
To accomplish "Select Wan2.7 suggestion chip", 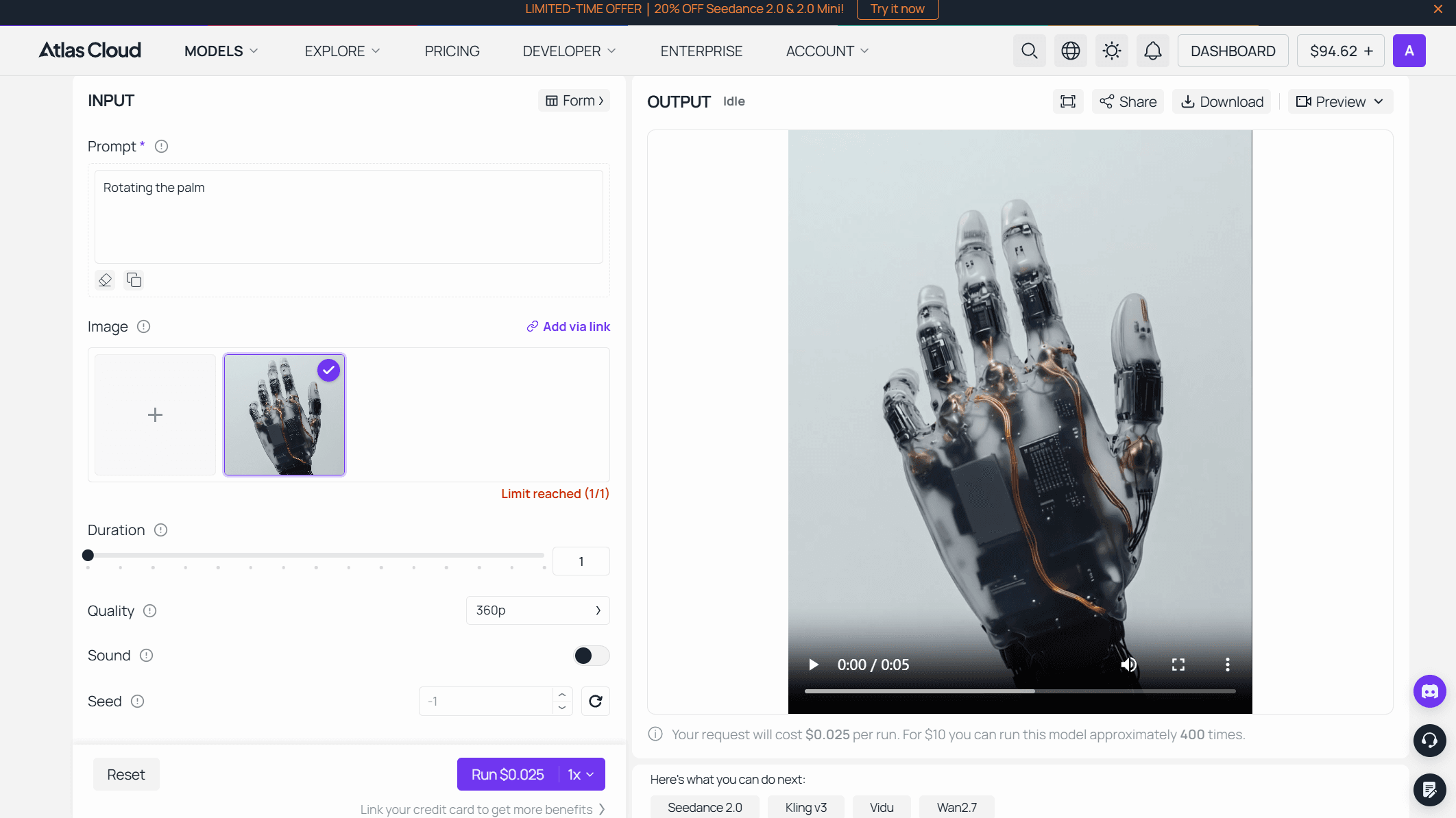I will point(956,807).
